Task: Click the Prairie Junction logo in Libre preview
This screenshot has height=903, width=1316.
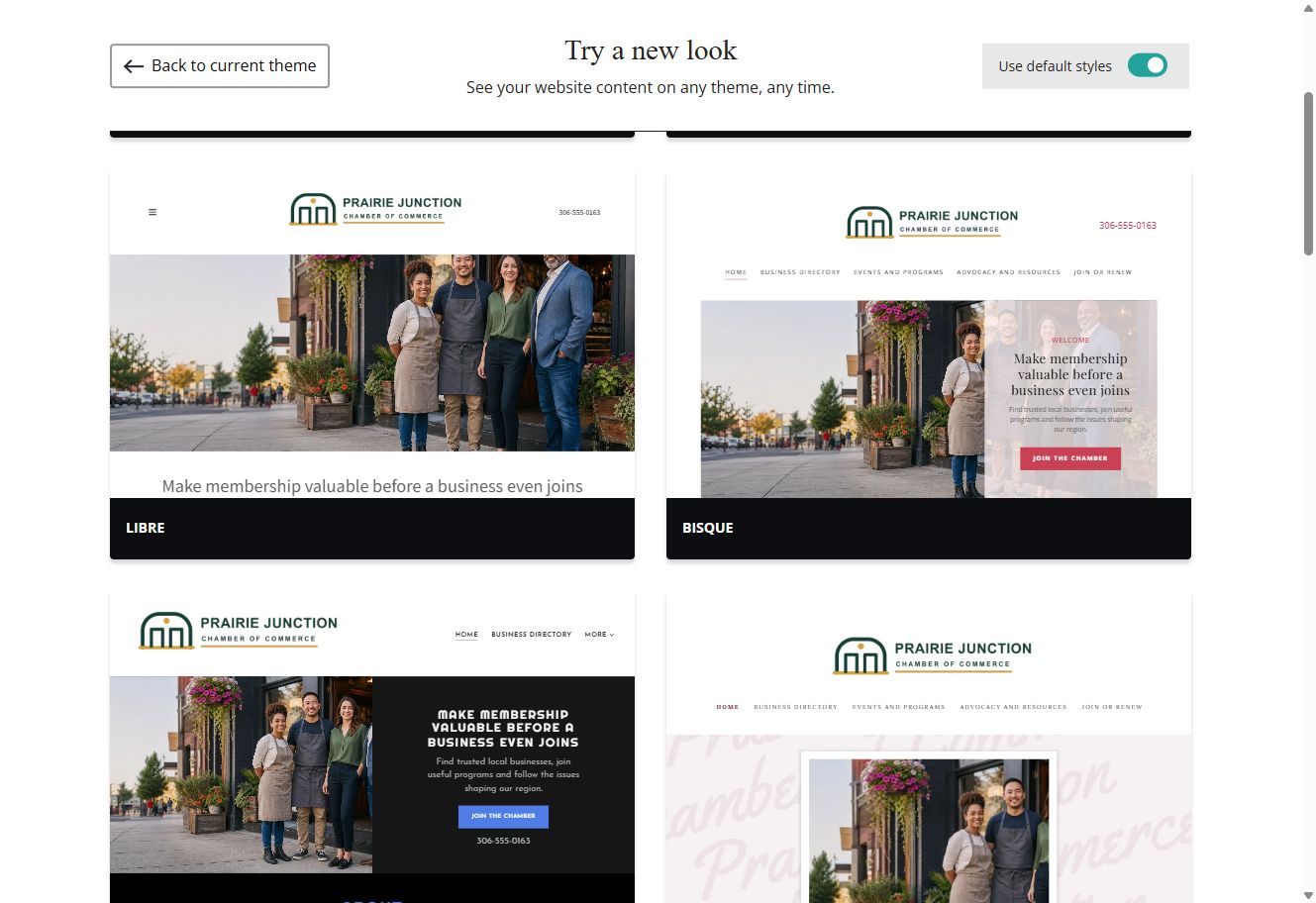Action: pyautogui.click(x=375, y=209)
